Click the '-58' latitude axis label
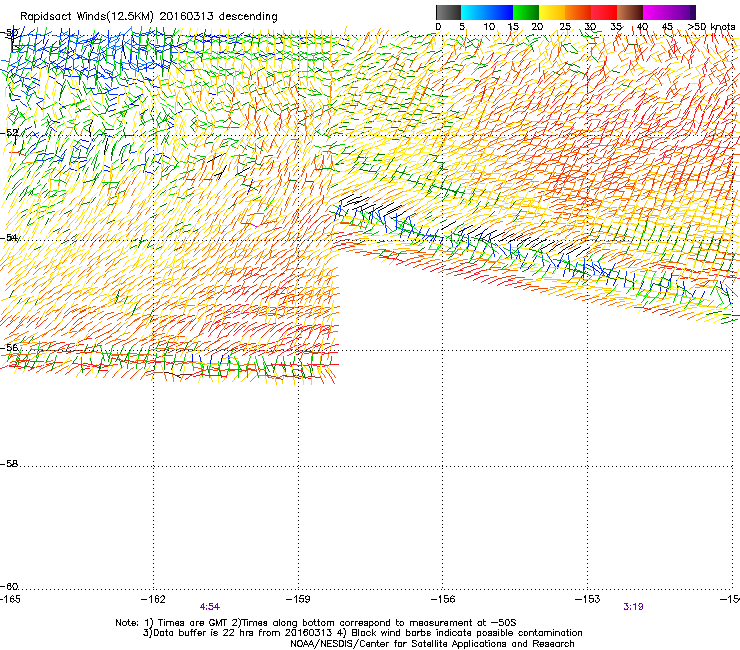Viewport: 740px width, 650px height. coord(9,464)
